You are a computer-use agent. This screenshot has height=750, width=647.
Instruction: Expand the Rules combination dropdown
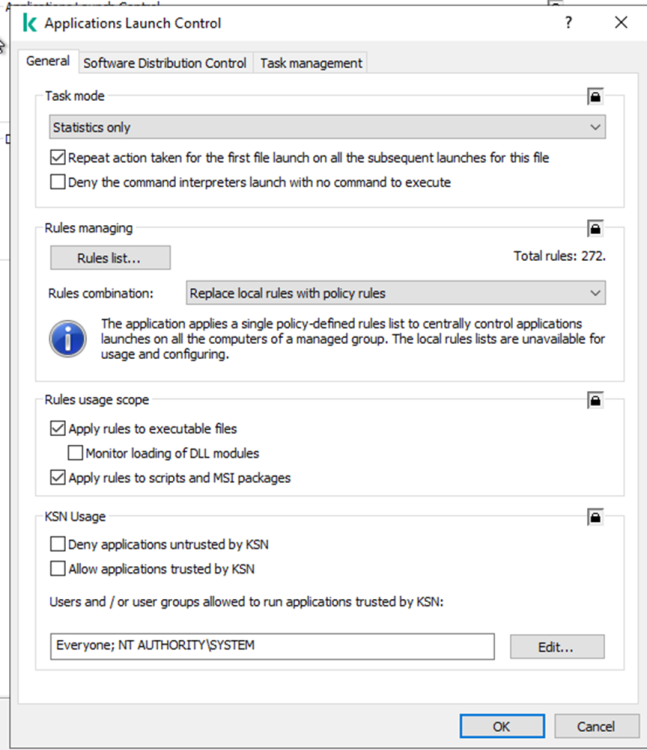pyautogui.click(x=396, y=293)
